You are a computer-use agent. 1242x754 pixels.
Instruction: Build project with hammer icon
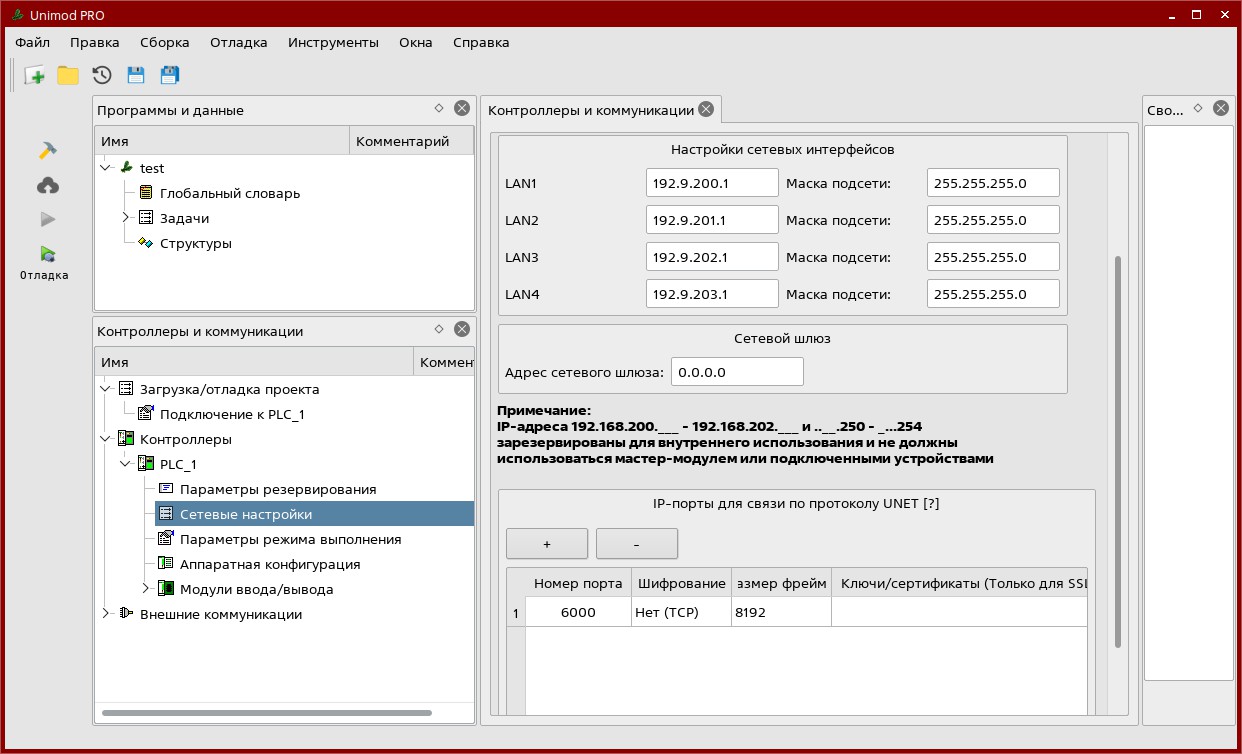point(47,150)
